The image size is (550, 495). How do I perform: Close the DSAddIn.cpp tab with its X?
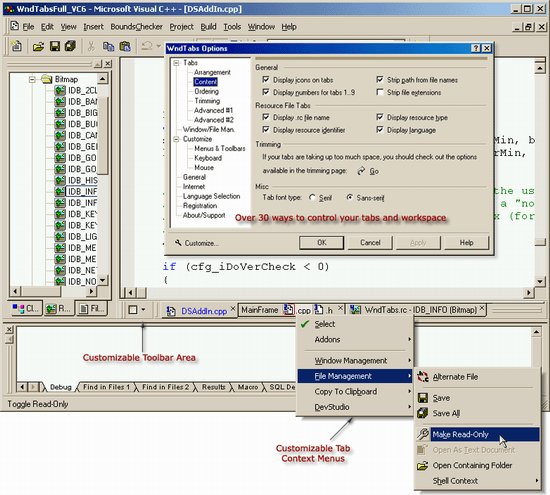point(233,309)
